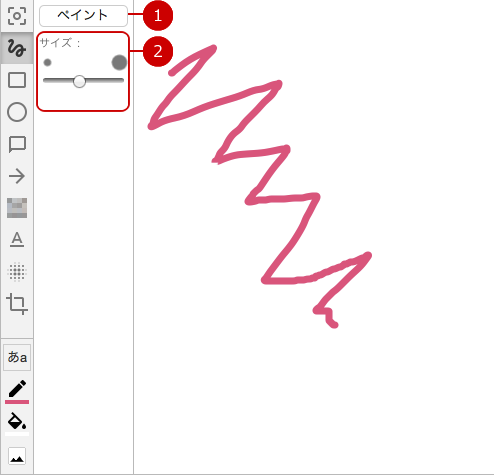Select the crop tool
Image resolution: width=494 pixels, height=476 pixels.
click(x=17, y=304)
